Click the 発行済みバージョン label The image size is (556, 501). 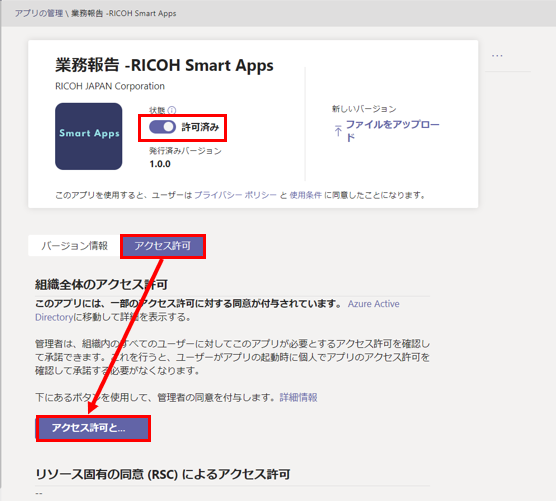click(x=185, y=151)
